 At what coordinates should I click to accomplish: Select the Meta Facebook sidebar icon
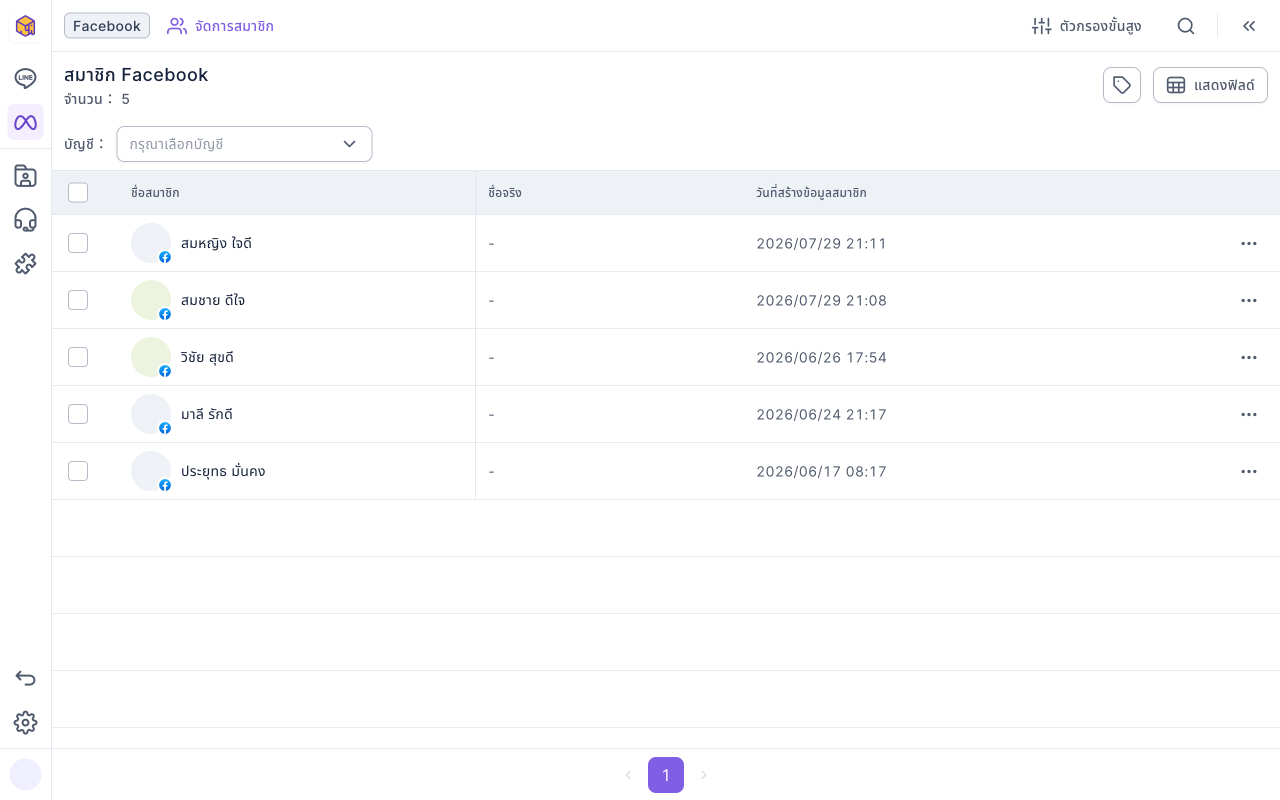coord(26,122)
